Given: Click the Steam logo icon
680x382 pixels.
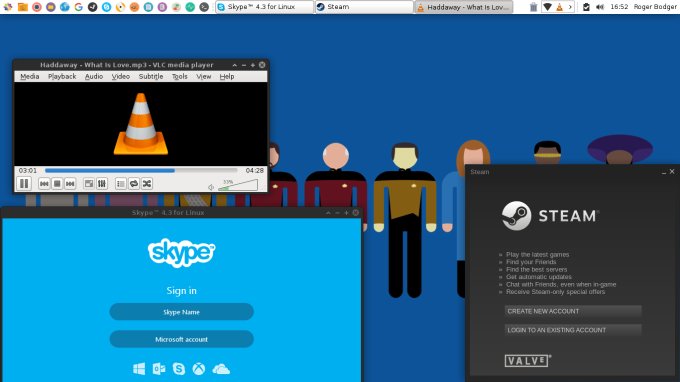Looking at the screenshot, I should [x=516, y=215].
